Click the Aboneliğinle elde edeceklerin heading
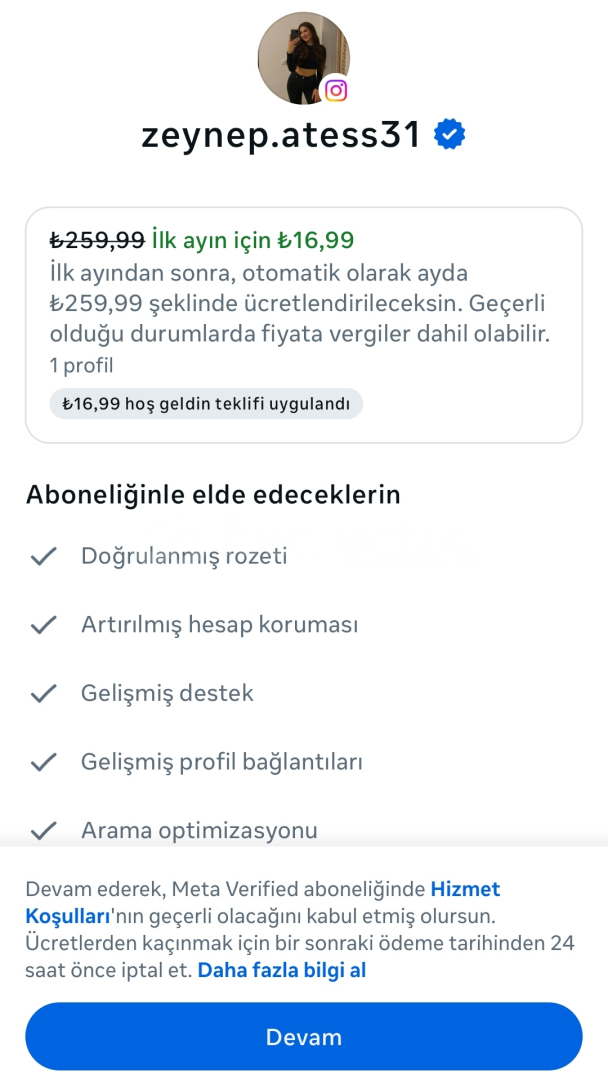Viewport: 608px width, 1080px height. [x=213, y=495]
